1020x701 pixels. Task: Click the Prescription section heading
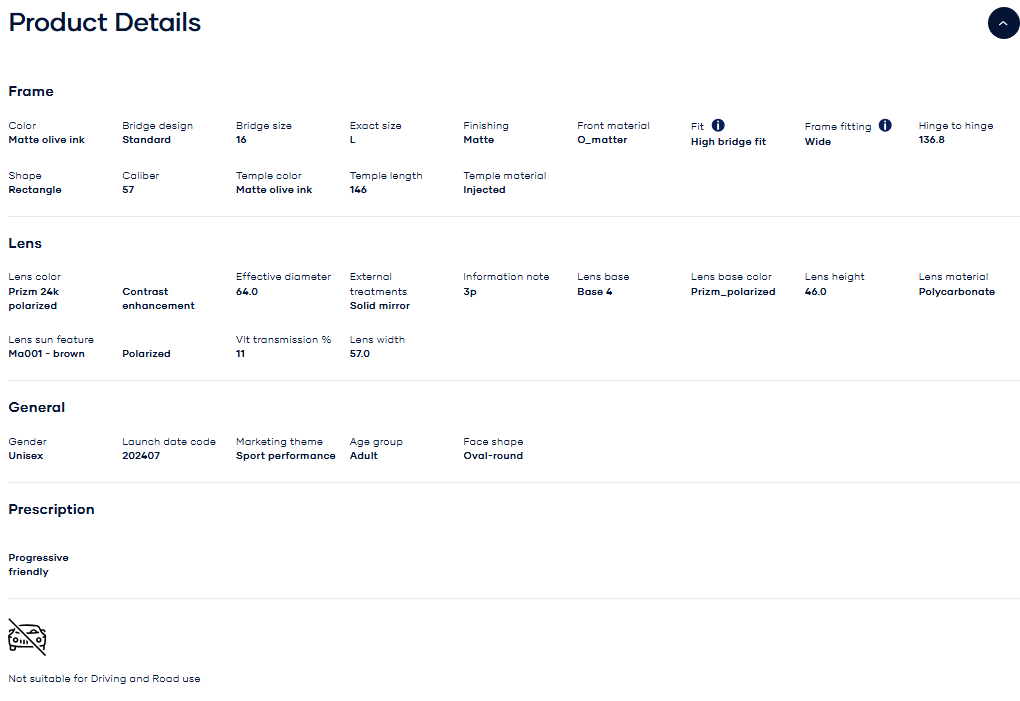click(x=52, y=509)
